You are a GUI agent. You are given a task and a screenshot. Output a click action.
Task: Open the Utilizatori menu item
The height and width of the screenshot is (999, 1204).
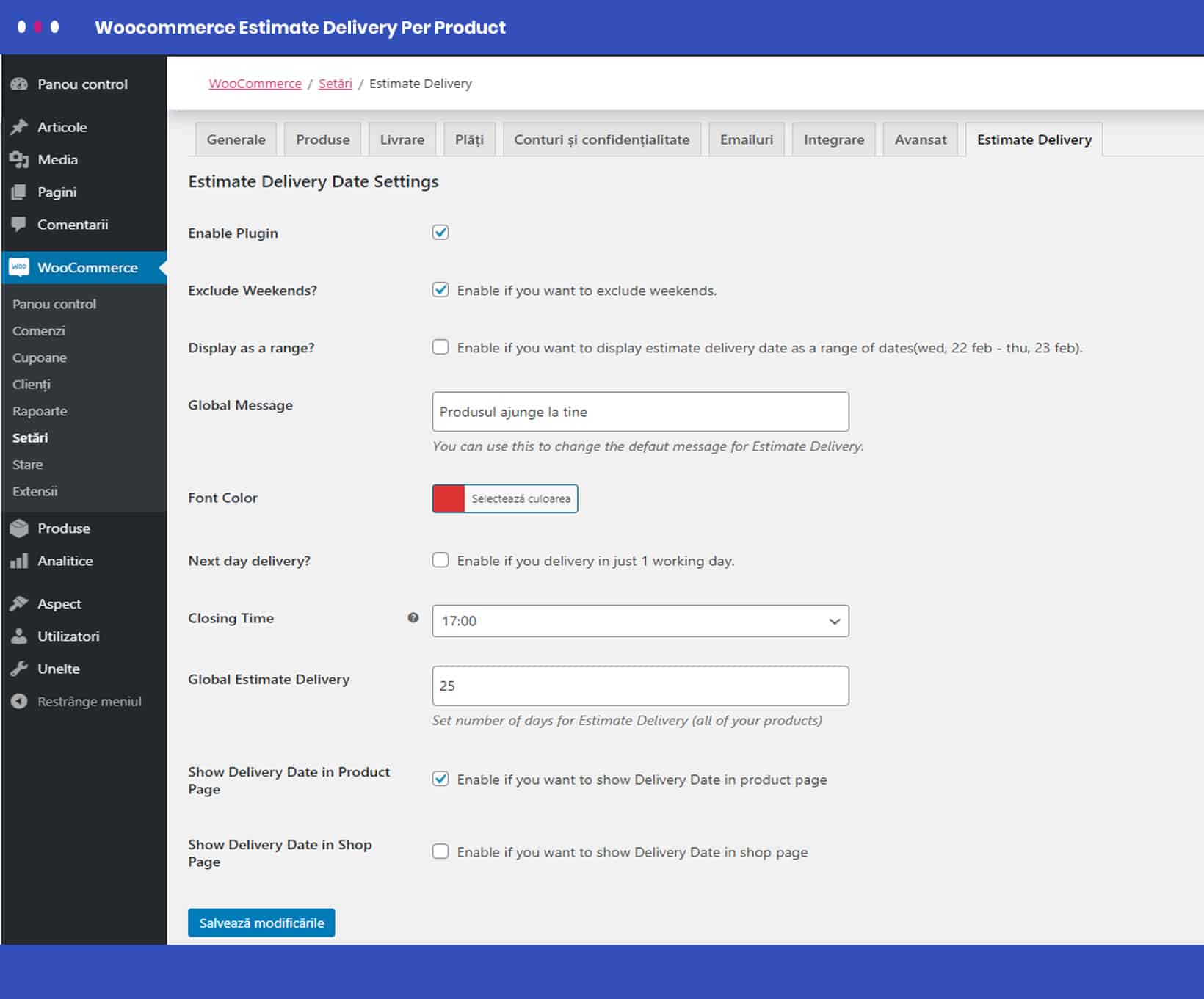(84, 636)
